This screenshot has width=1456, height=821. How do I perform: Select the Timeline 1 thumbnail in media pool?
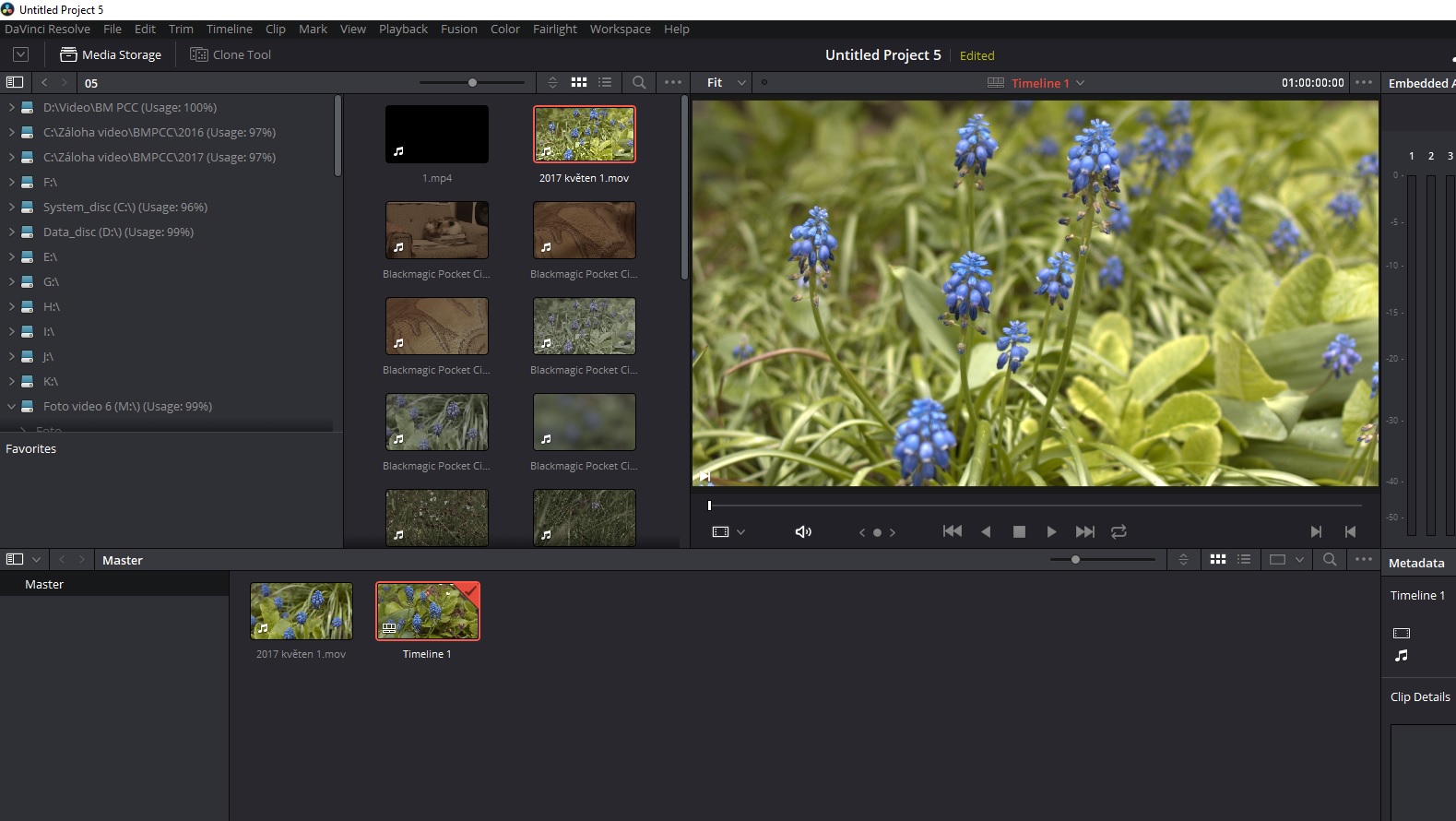pos(428,612)
